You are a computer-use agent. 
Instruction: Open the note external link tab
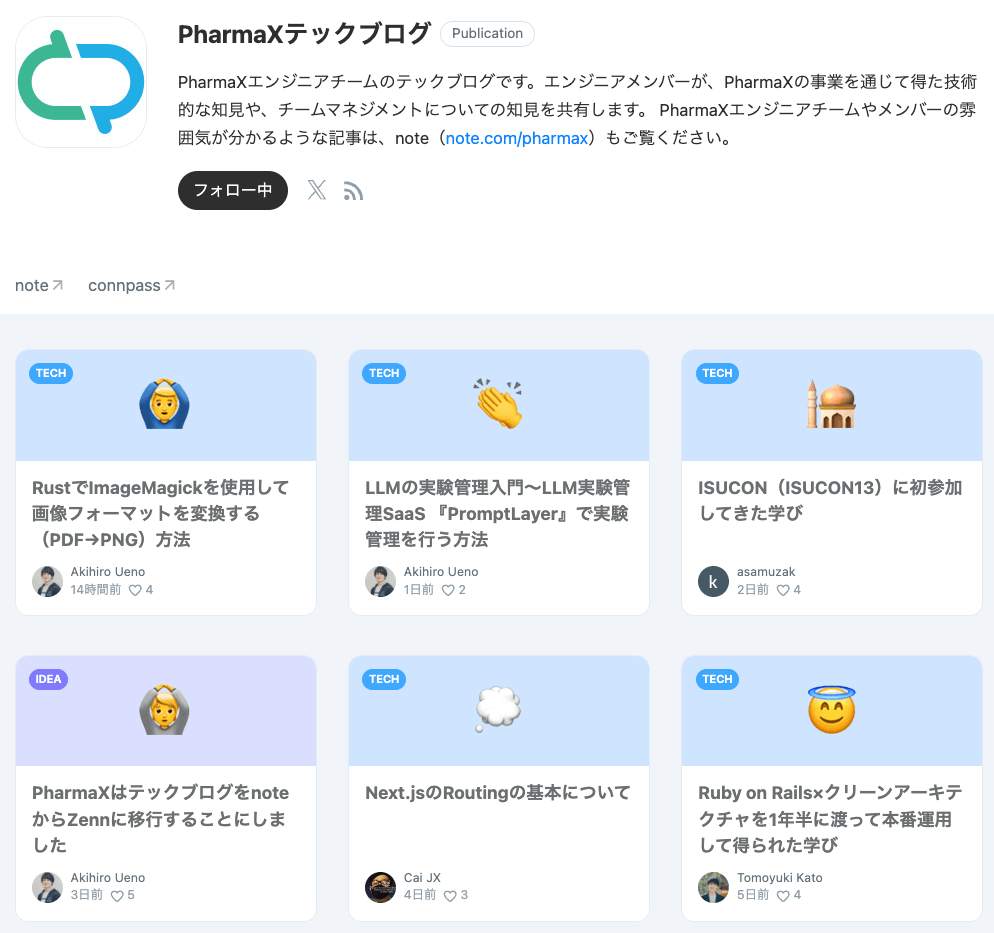pos(39,286)
